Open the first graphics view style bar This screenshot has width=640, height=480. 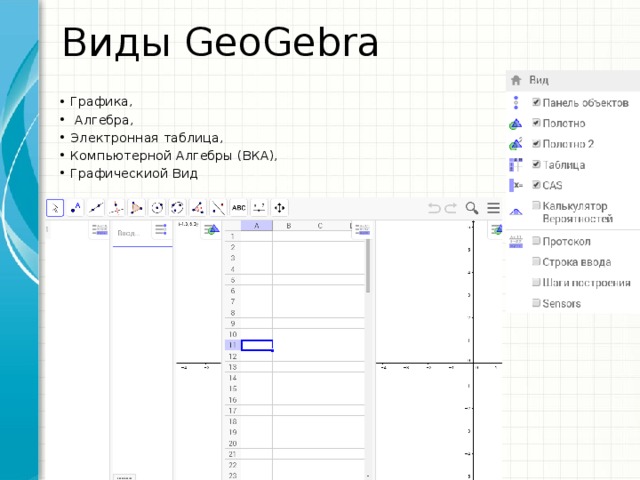click(211, 230)
